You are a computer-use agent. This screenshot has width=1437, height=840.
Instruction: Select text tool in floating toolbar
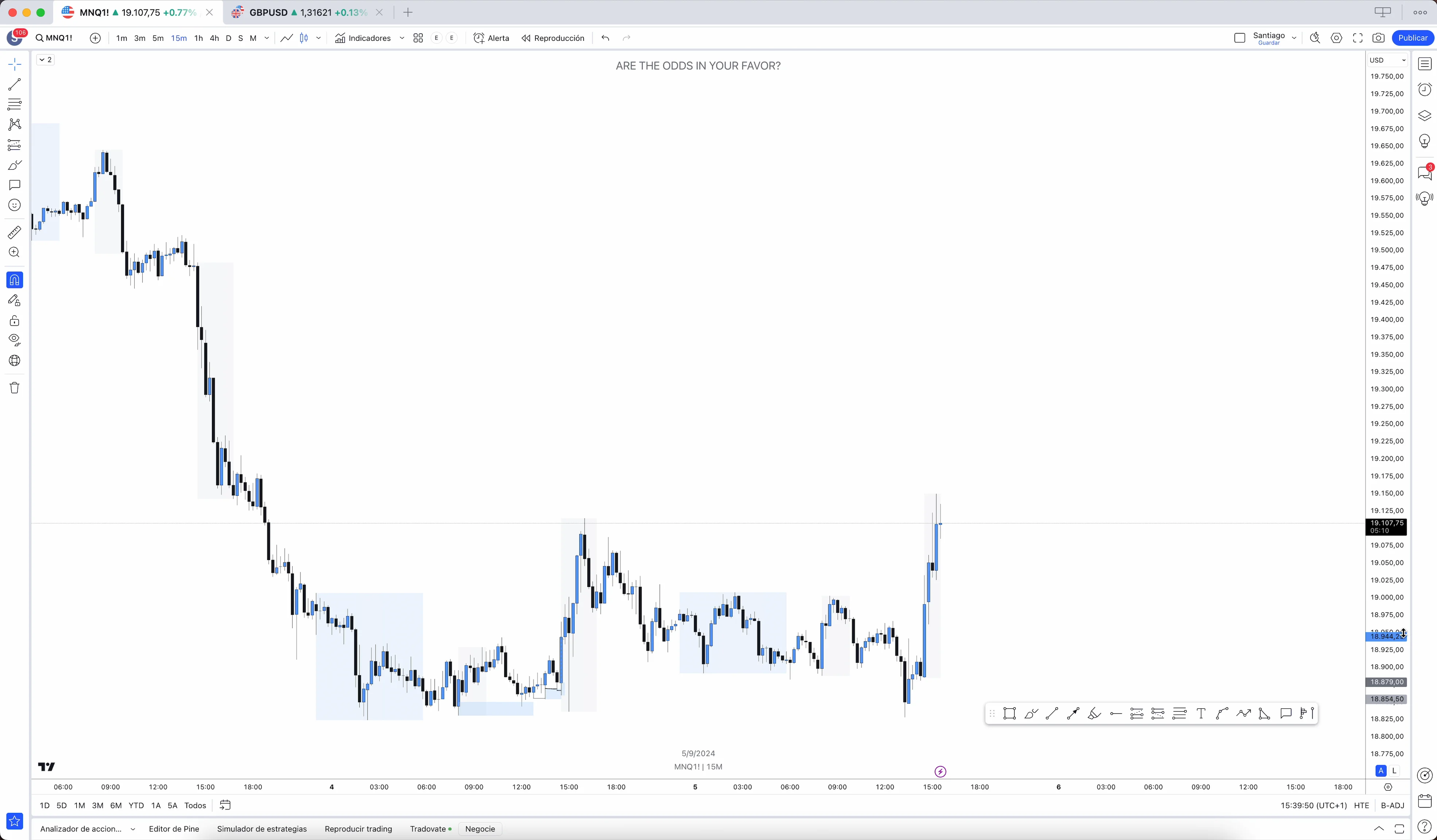1201,713
